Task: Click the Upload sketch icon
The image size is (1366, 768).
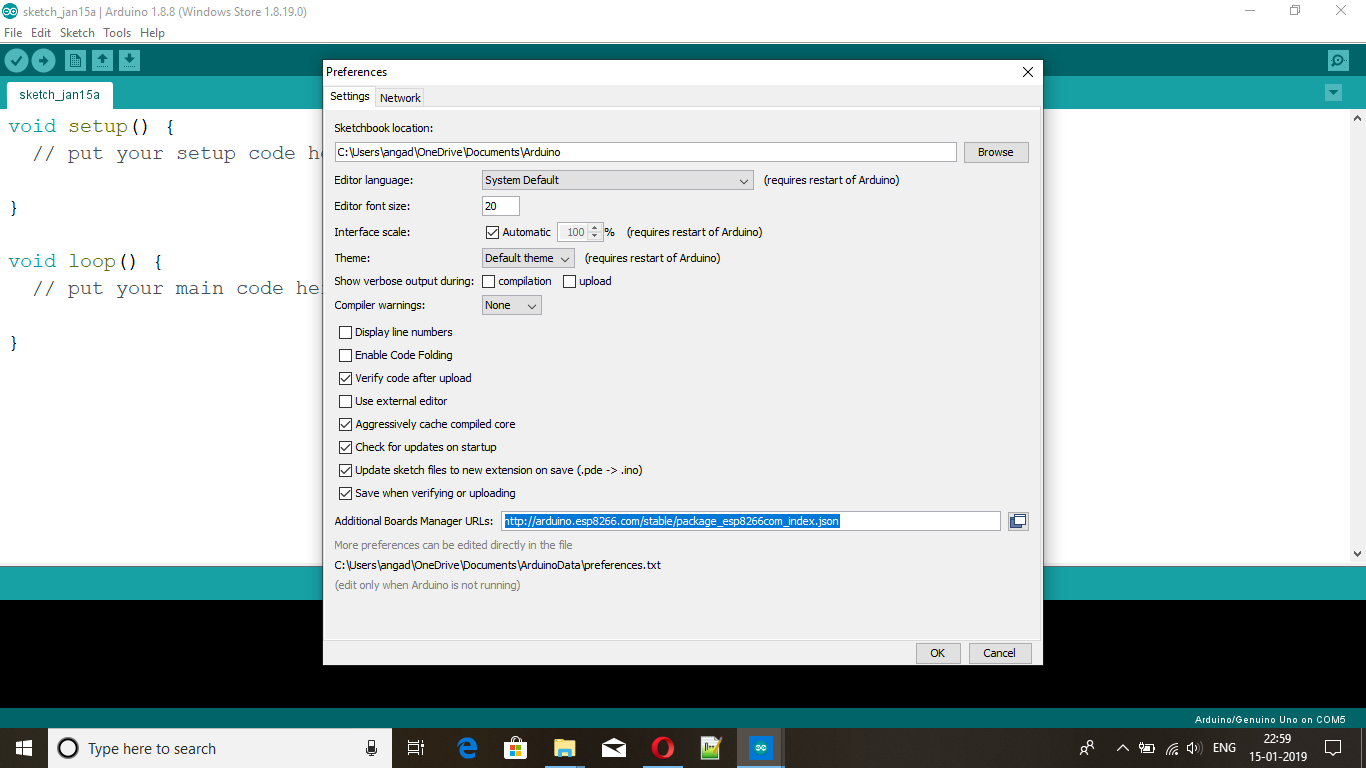Action: click(x=43, y=60)
